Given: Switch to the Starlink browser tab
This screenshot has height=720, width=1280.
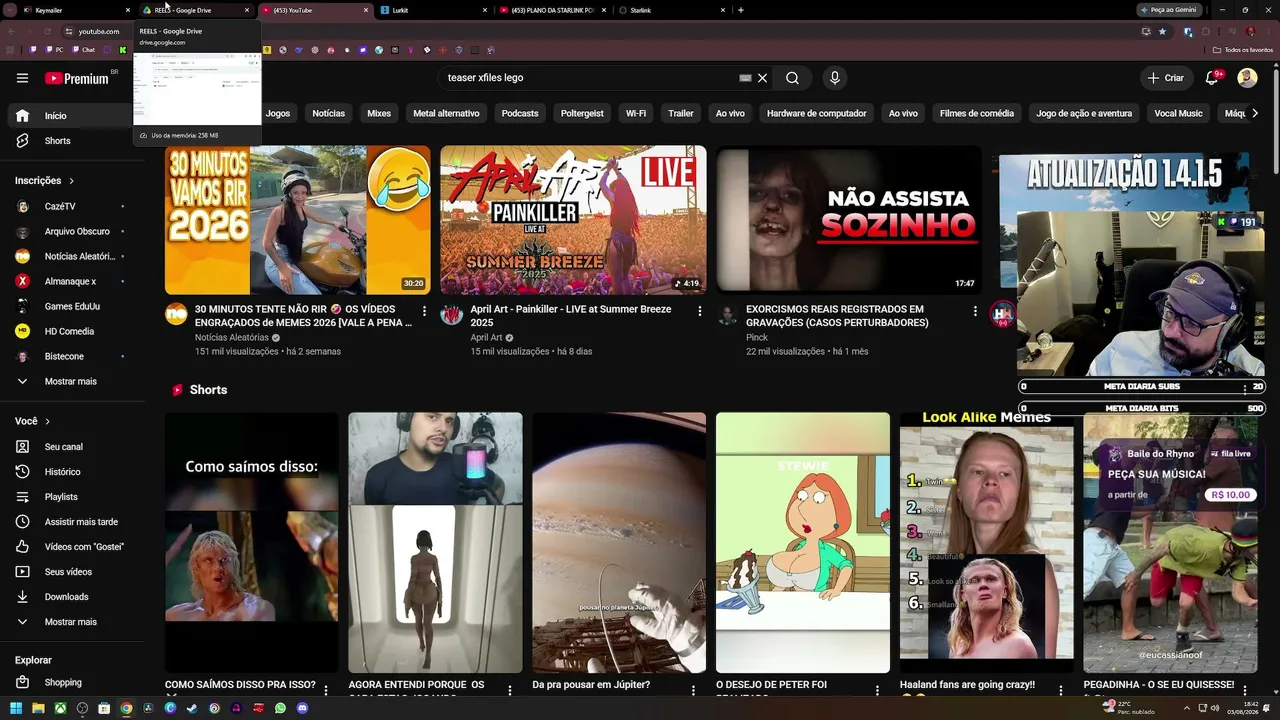Looking at the screenshot, I should 671,10.
